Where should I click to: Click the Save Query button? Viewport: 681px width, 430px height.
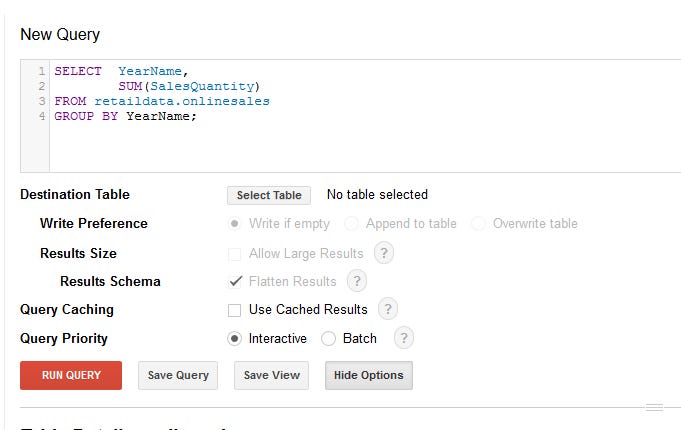178,375
